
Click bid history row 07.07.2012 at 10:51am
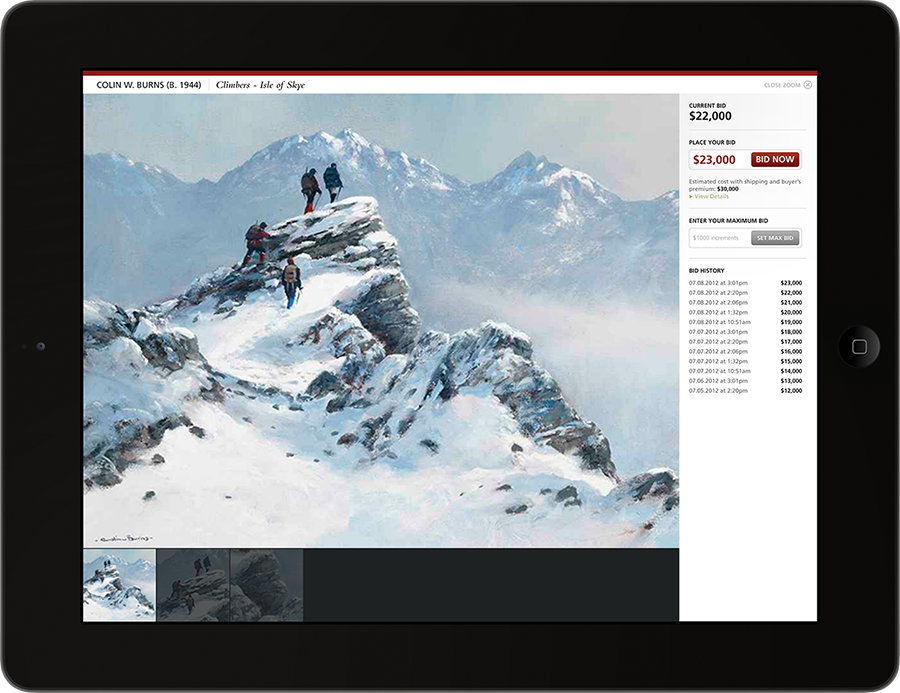tap(745, 371)
